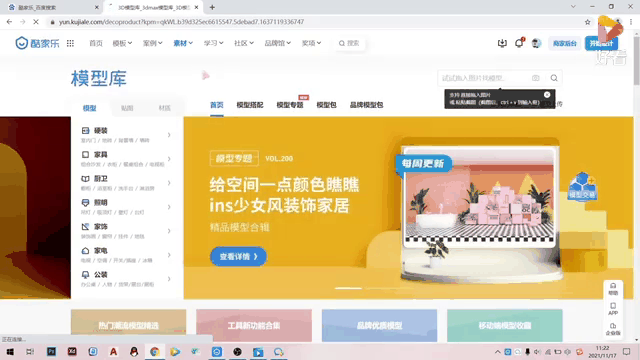Select the 模型 library tab
This screenshot has width=640, height=360.
[89, 108]
